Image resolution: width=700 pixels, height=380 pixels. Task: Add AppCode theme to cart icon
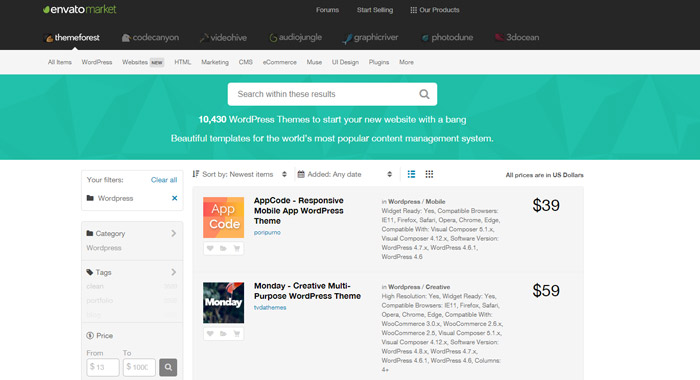coord(237,248)
